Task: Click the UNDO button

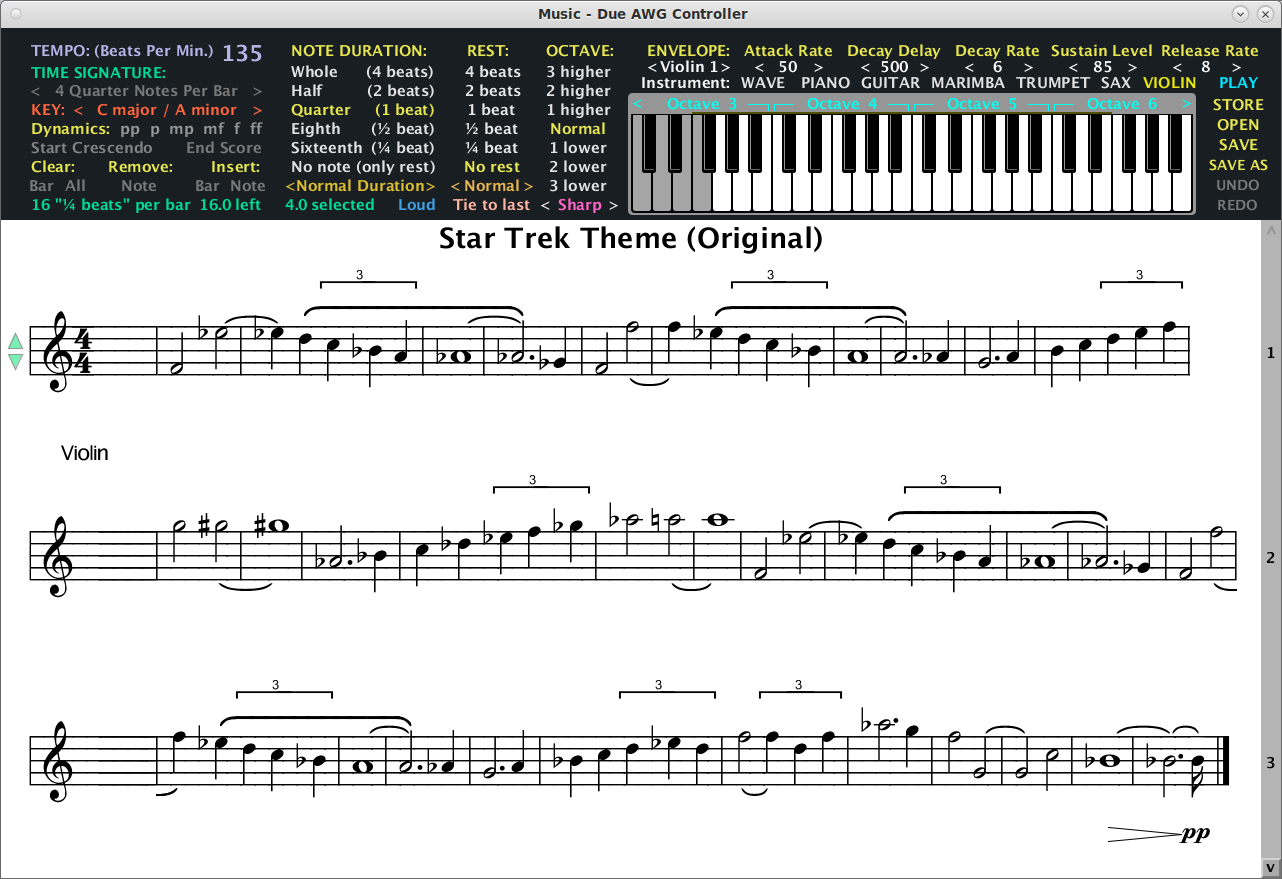Action: tap(1238, 185)
